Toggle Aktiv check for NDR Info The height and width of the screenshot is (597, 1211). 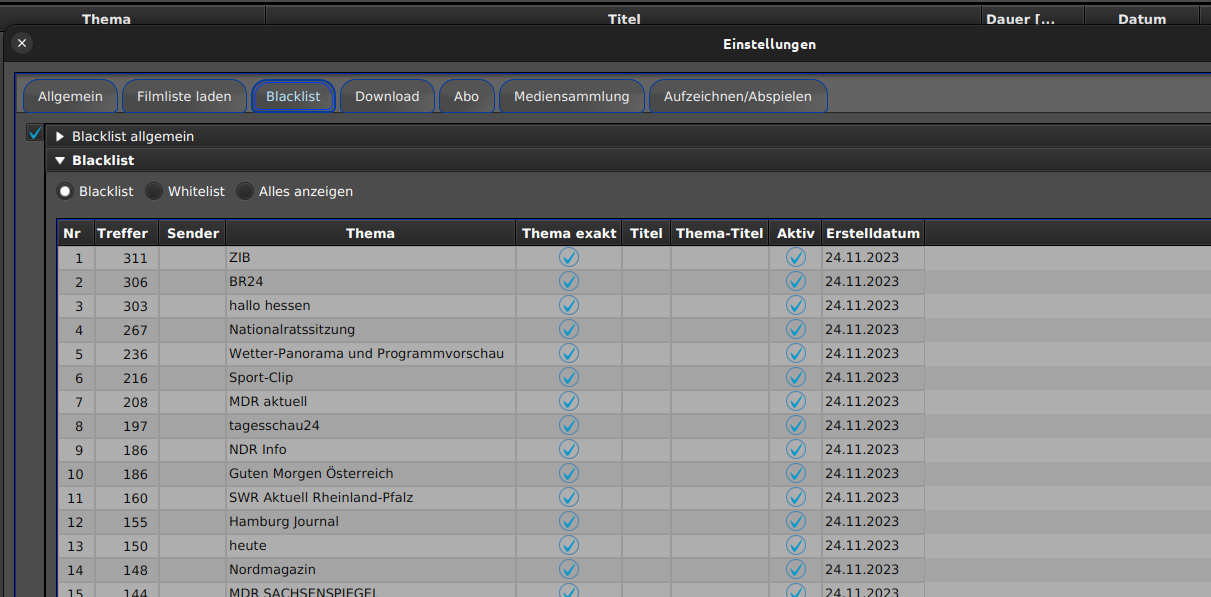[x=796, y=449]
